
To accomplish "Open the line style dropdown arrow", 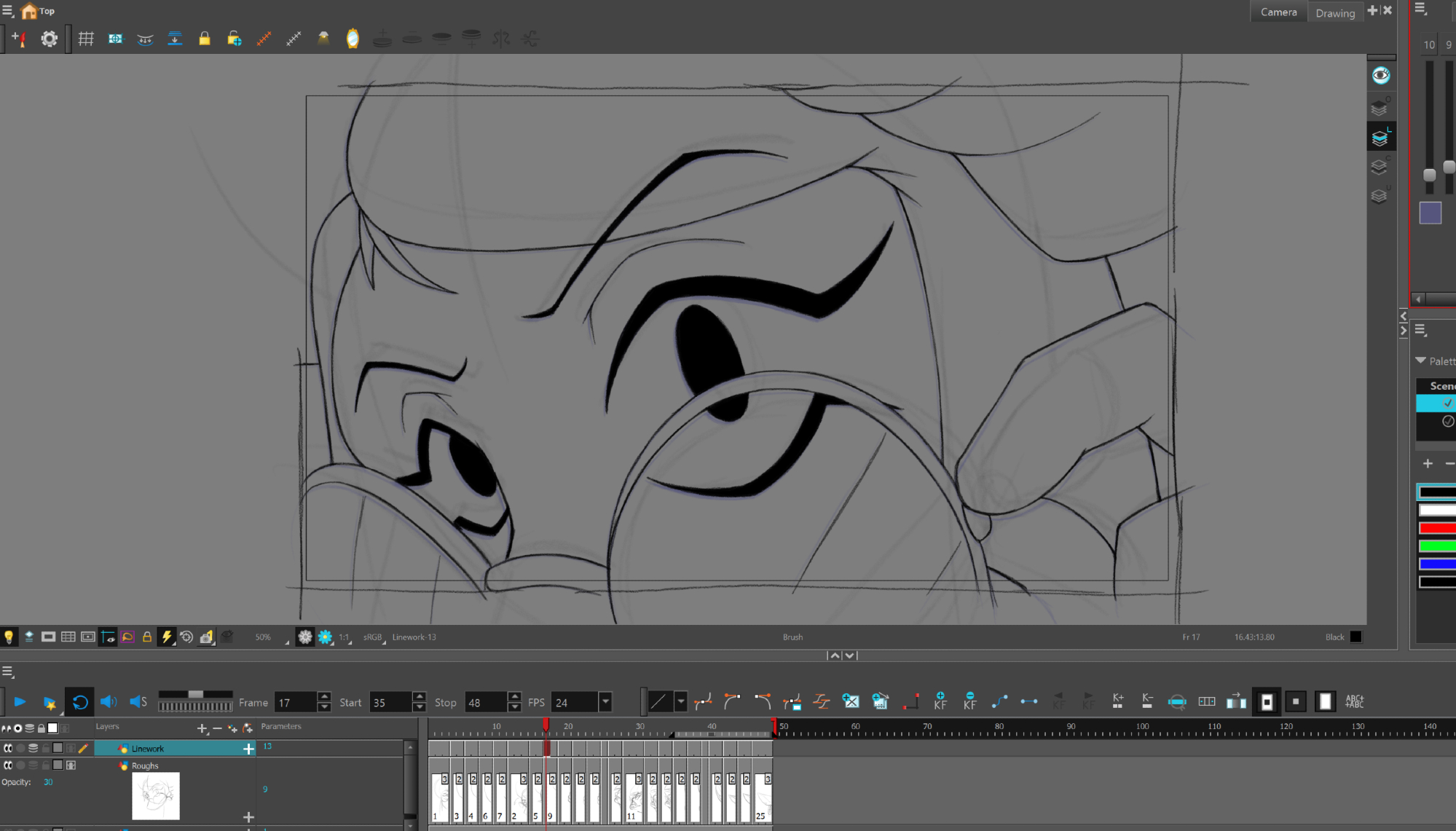I will click(680, 702).
